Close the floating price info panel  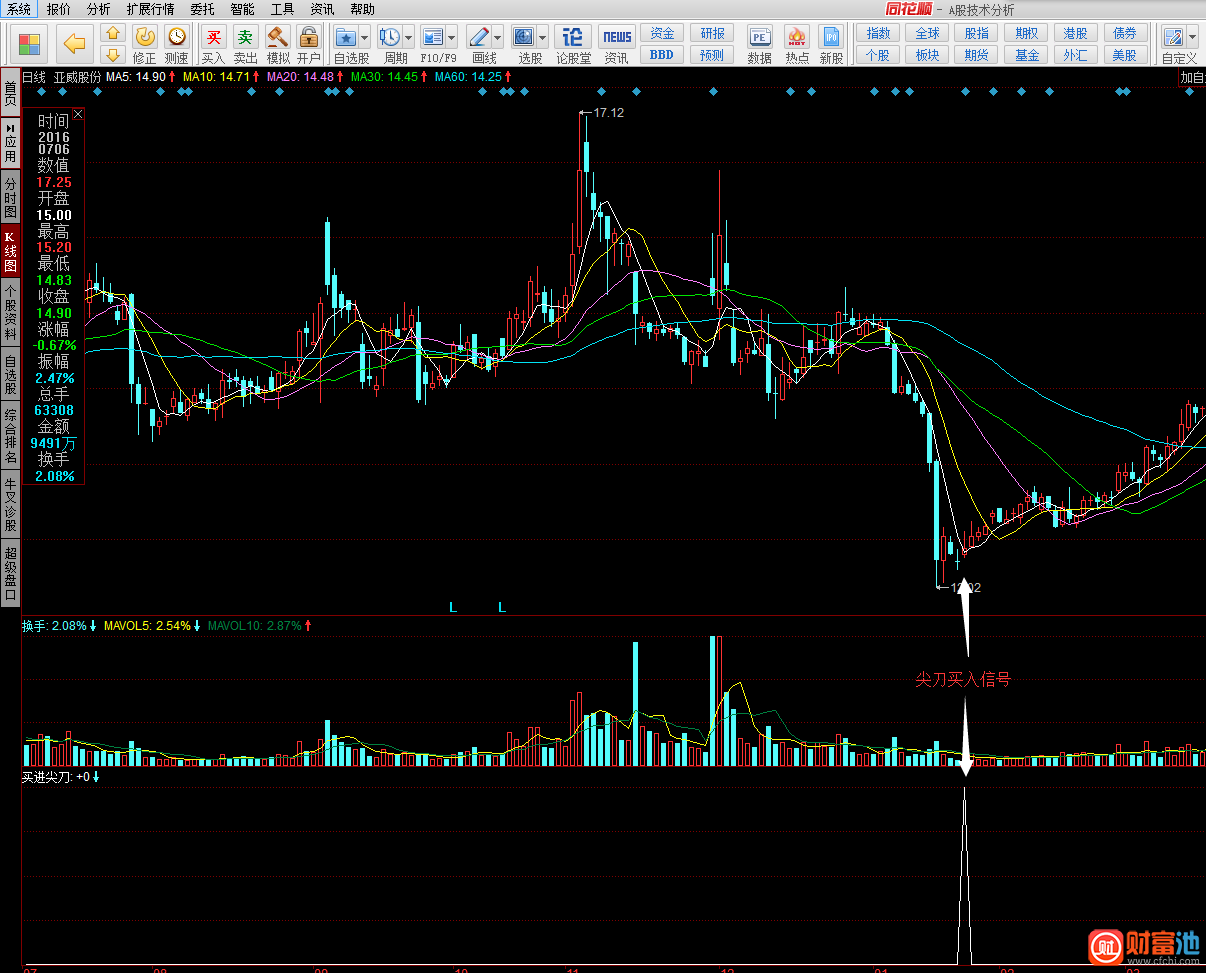pyautogui.click(x=78, y=114)
